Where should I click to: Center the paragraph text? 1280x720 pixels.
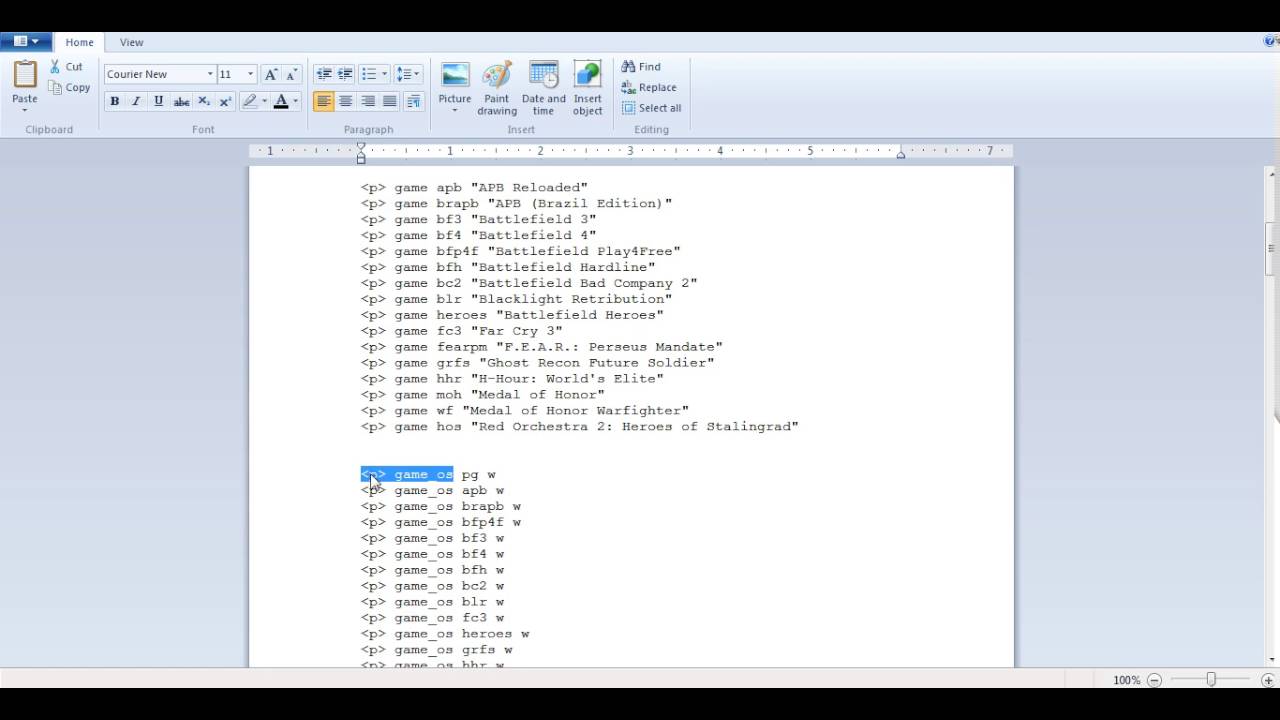click(x=345, y=101)
